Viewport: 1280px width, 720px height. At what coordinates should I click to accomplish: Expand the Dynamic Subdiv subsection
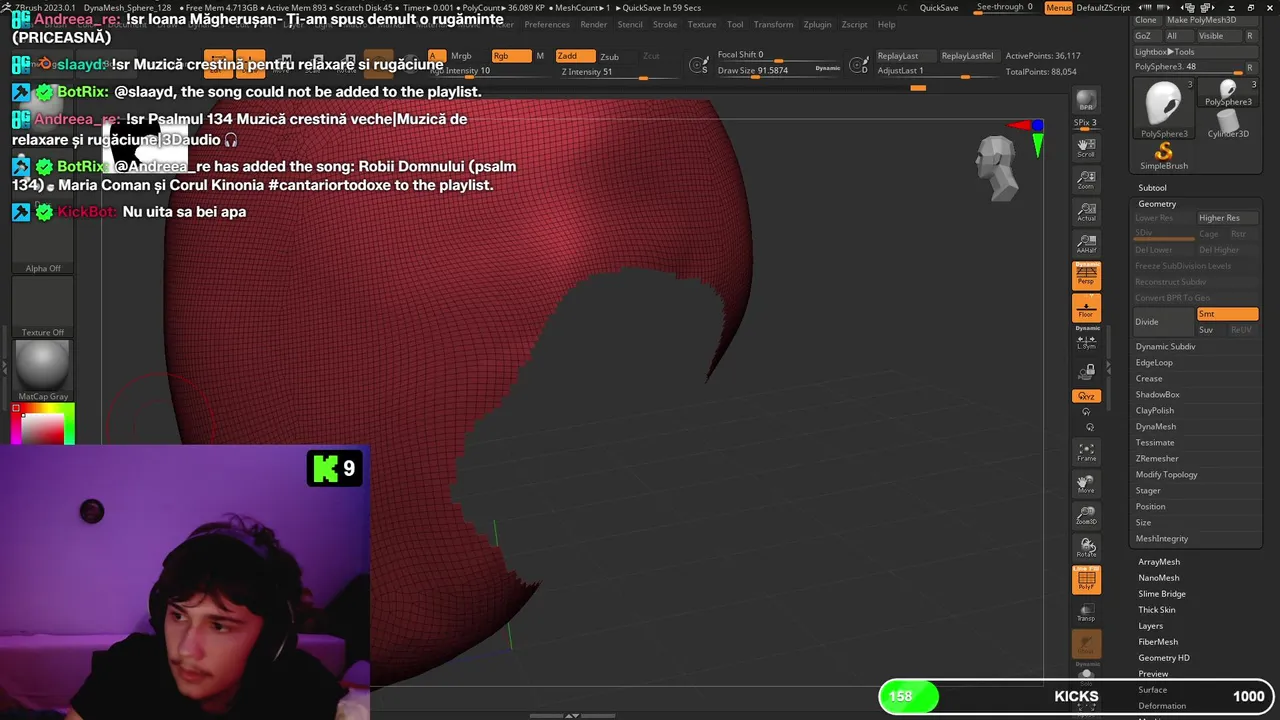(1165, 346)
